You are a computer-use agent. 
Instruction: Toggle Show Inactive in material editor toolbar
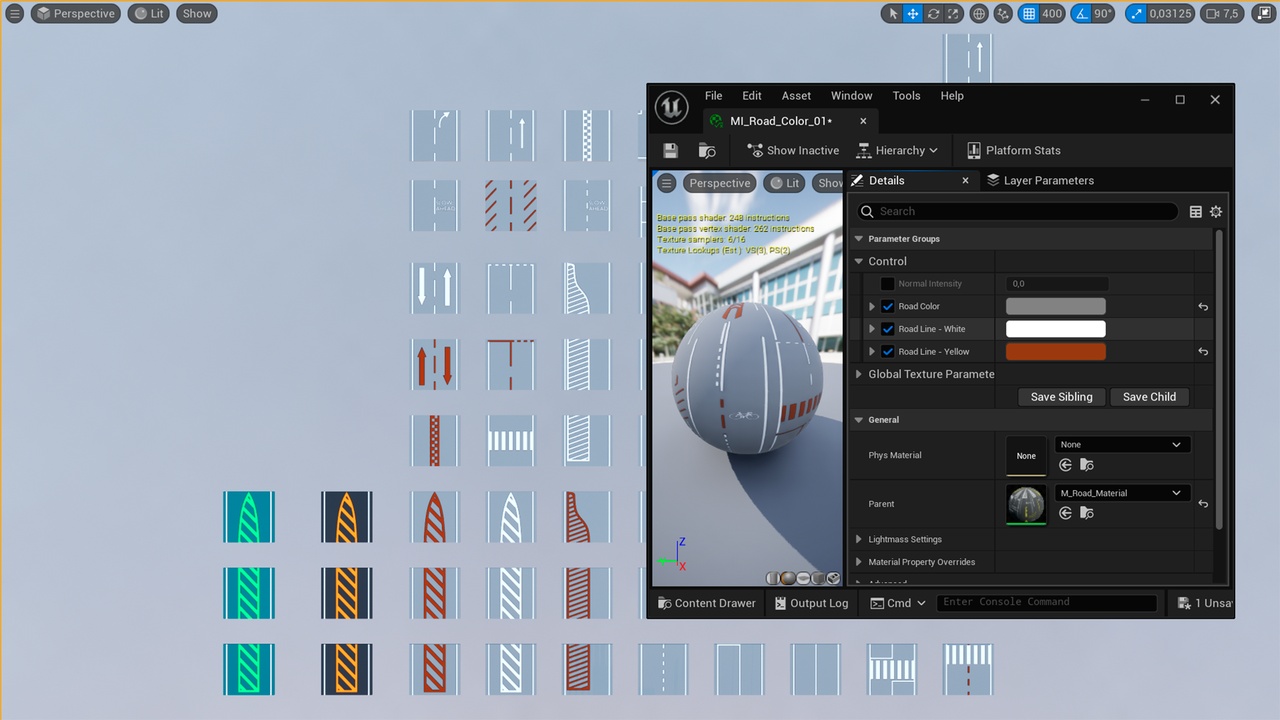tap(793, 150)
